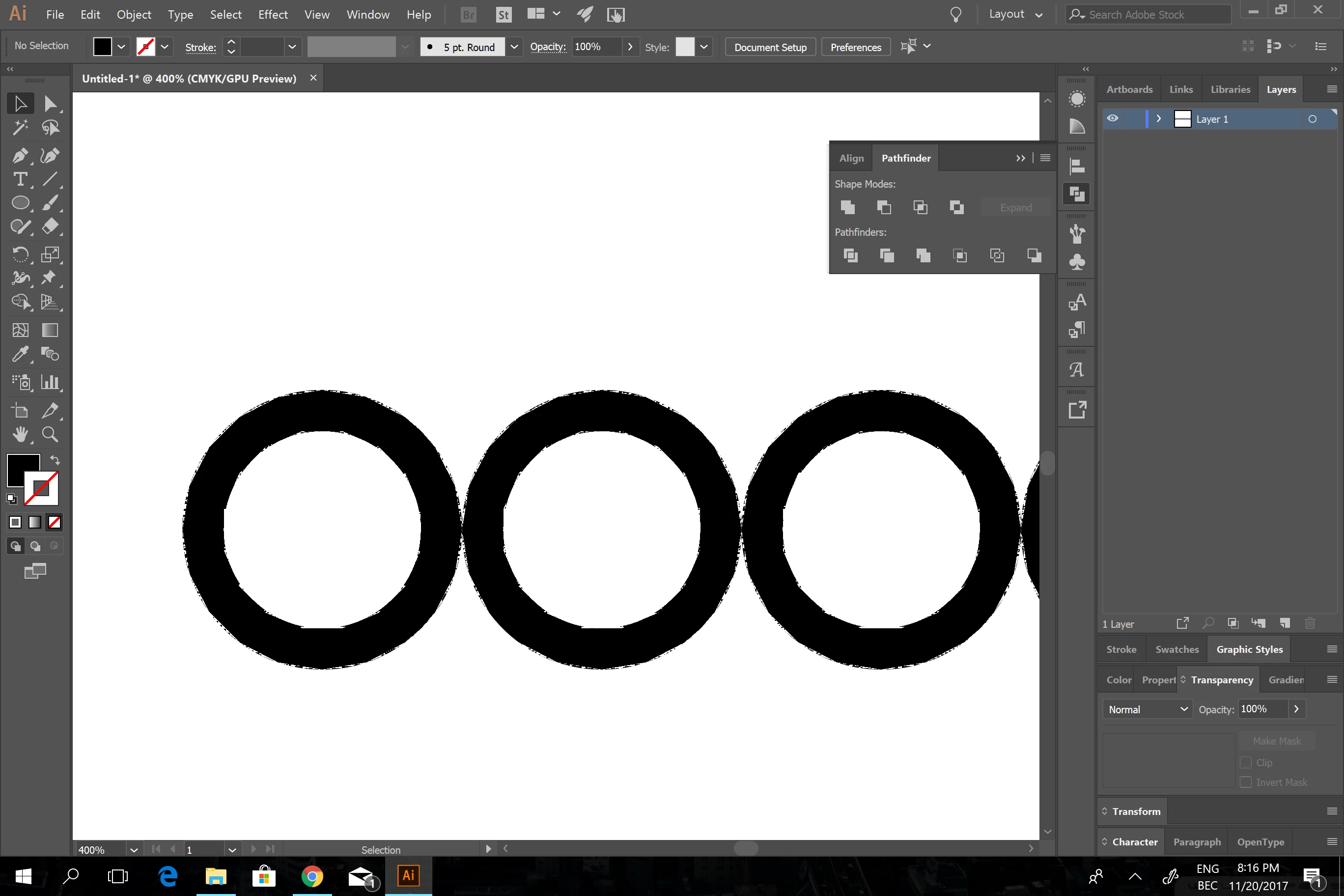Screen dimensions: 1344x896
Task: Click the Document Setup button
Action: [770, 47]
